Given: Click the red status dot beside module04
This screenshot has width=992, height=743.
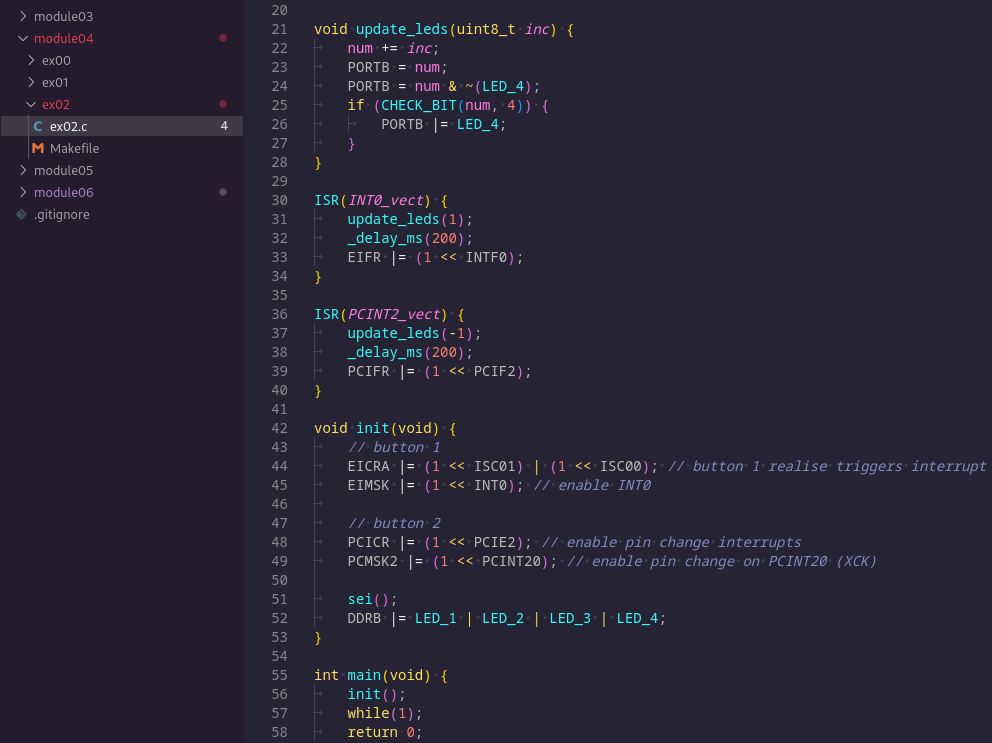Looking at the screenshot, I should coord(223,38).
